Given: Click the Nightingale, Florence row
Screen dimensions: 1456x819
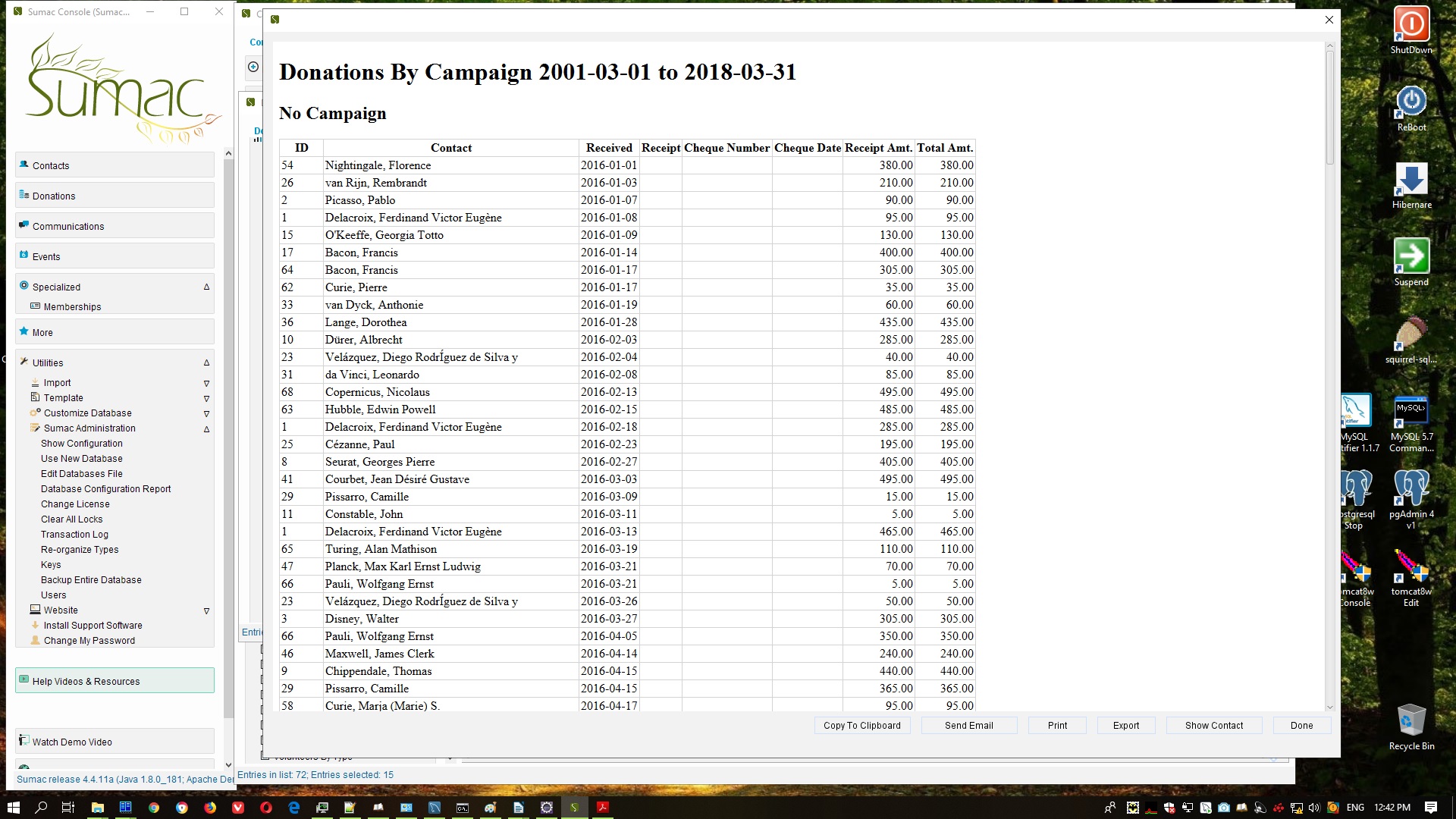Looking at the screenshot, I should pos(626,165).
